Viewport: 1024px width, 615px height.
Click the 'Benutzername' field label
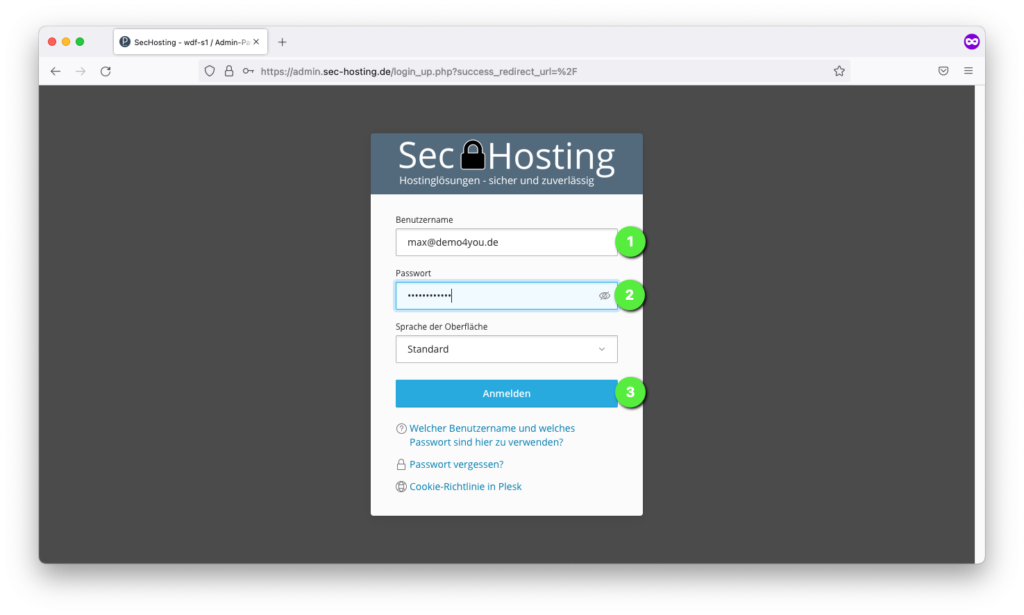tap(424, 220)
